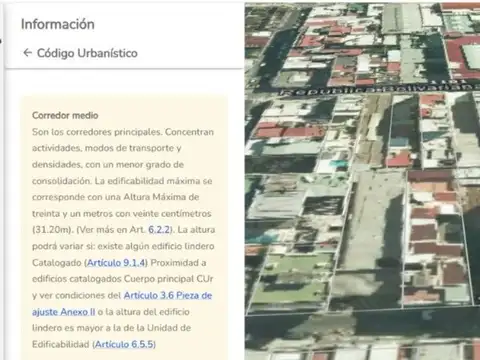Open the Artículo 6.5.5 link
480x360 pixels.
(x=125, y=344)
